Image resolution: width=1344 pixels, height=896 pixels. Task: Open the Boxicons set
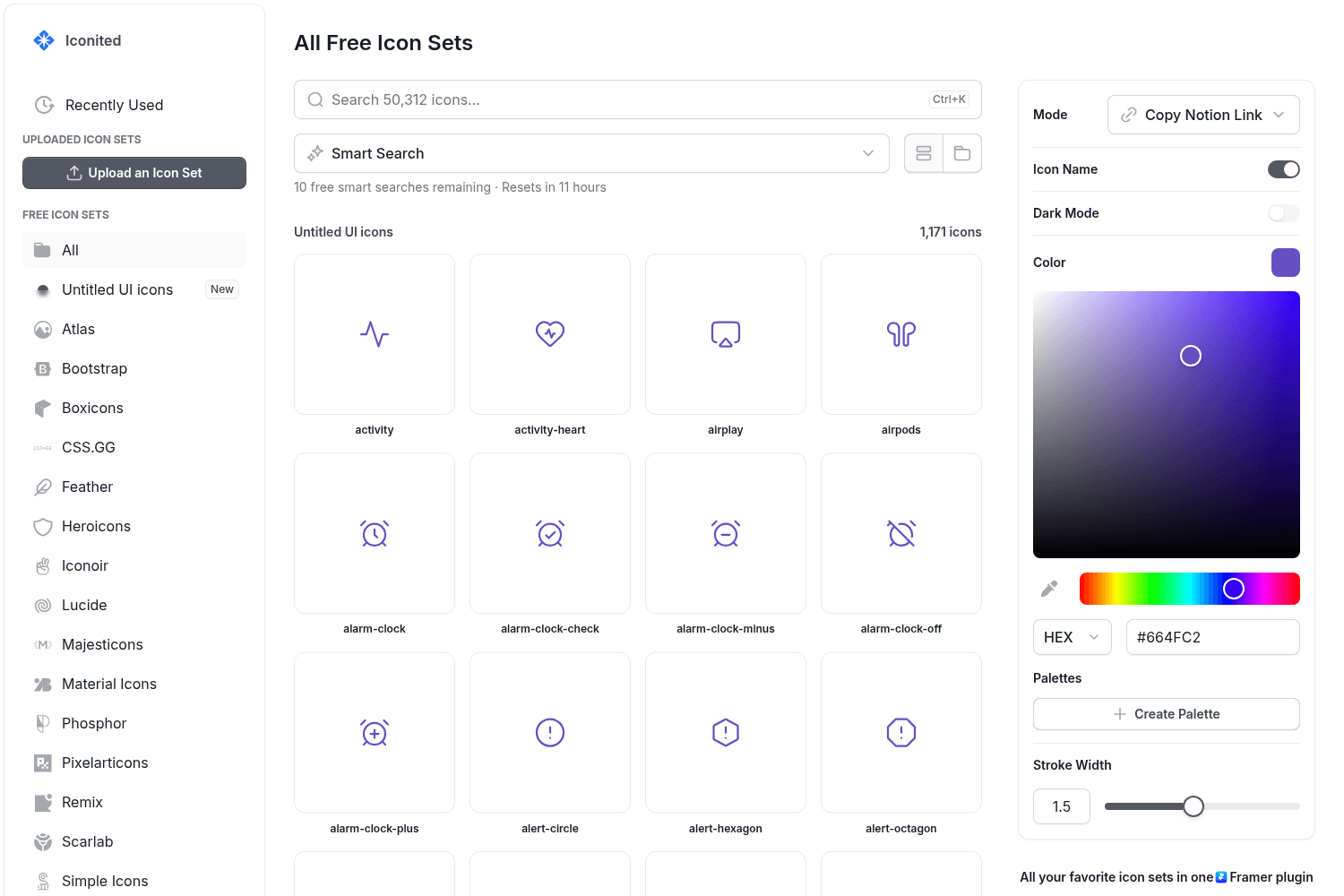134,408
